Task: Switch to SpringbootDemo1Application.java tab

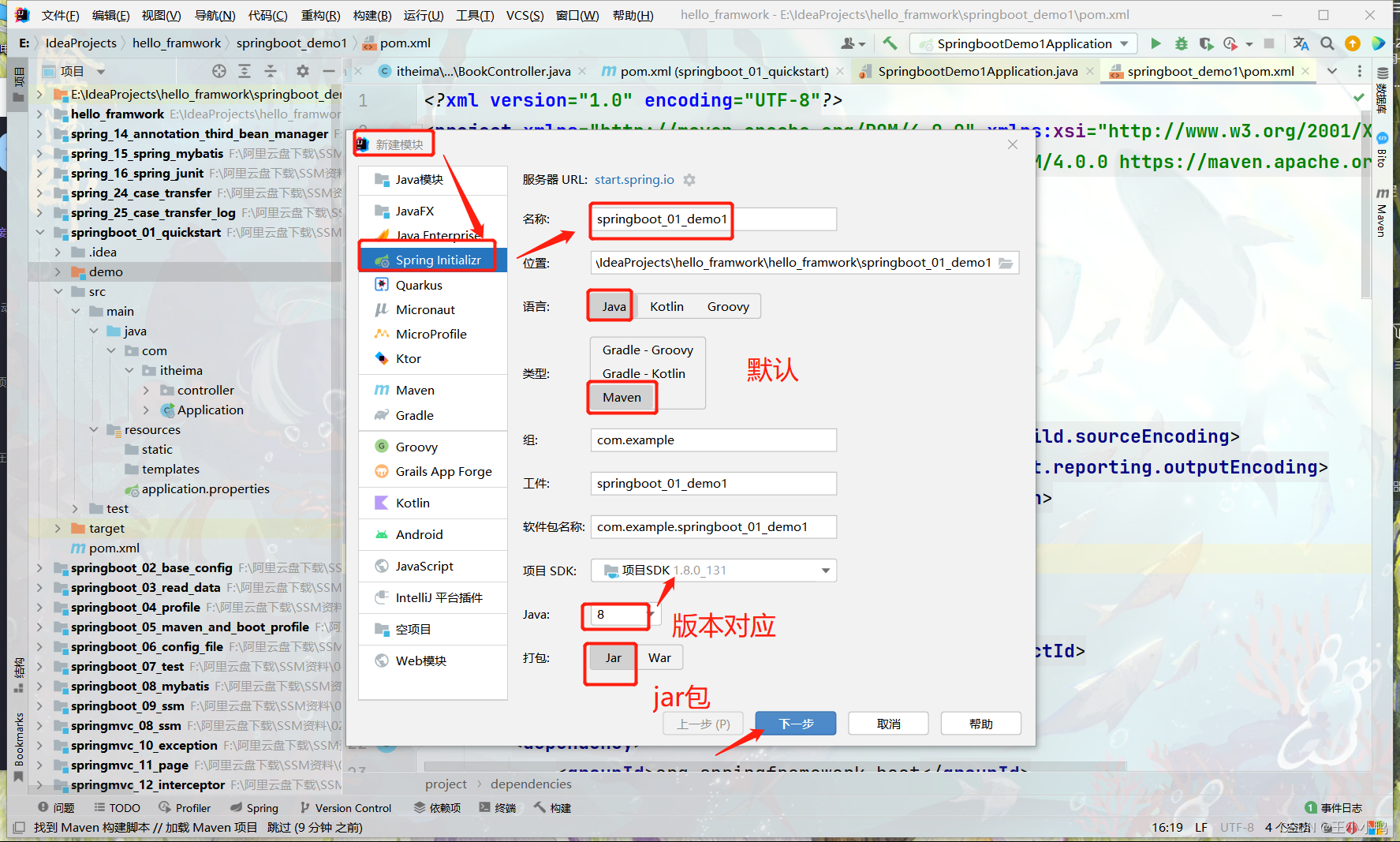Action: pos(977,71)
